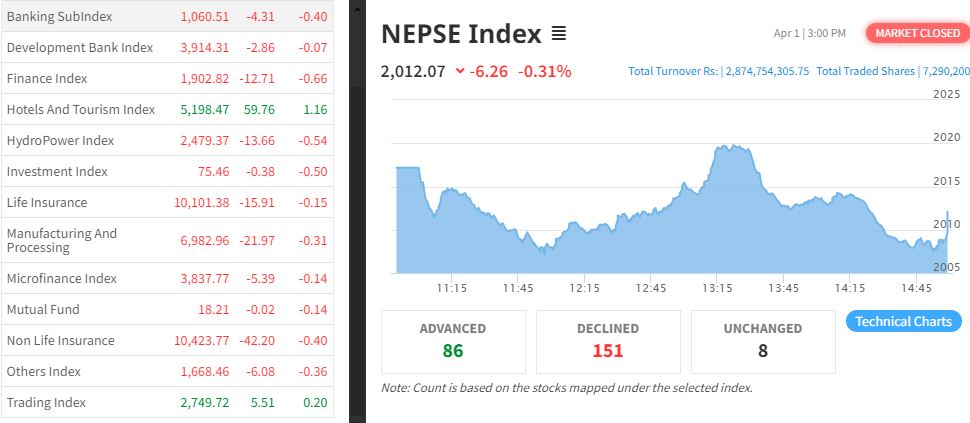Select the Finance Index entry

pos(47,79)
